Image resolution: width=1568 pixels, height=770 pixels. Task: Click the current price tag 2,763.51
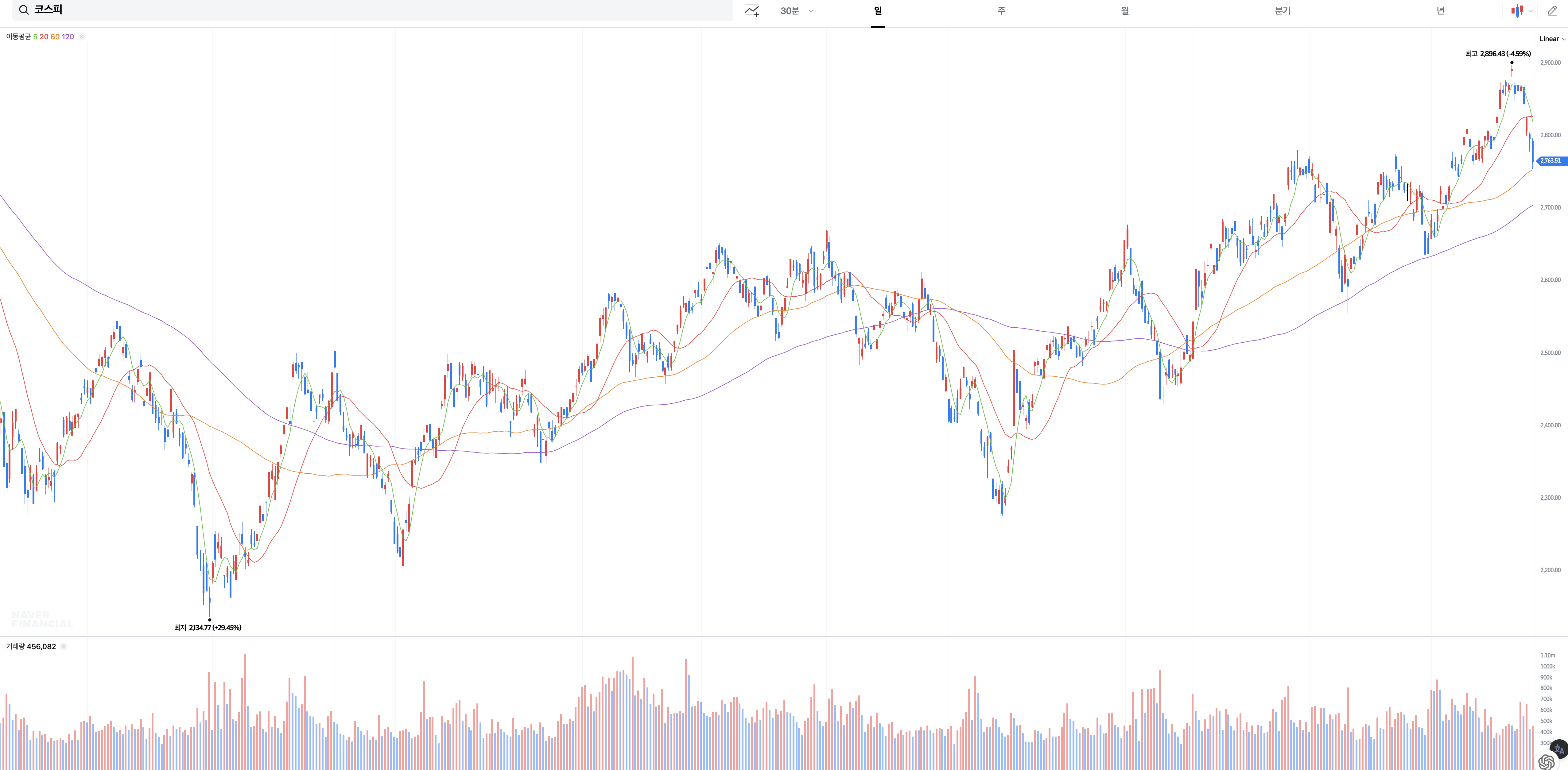pos(1550,160)
